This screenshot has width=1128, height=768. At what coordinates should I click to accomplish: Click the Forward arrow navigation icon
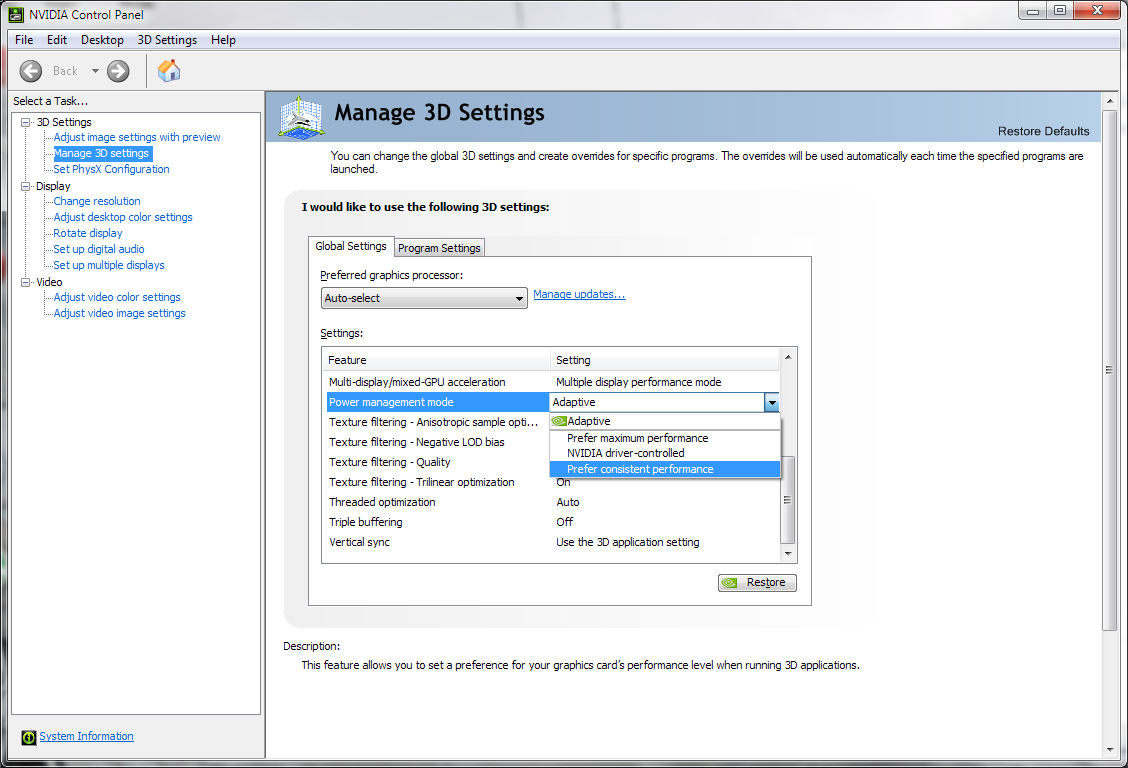click(x=118, y=71)
